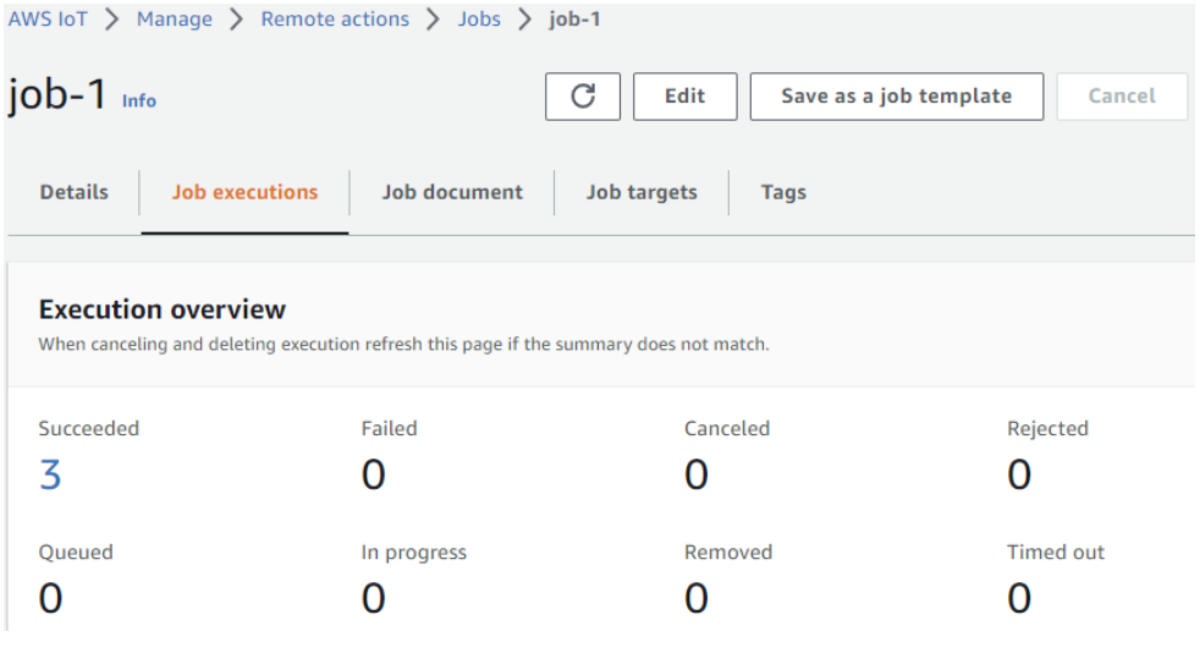
Task: Click the Failed executions count
Action: [x=373, y=475]
